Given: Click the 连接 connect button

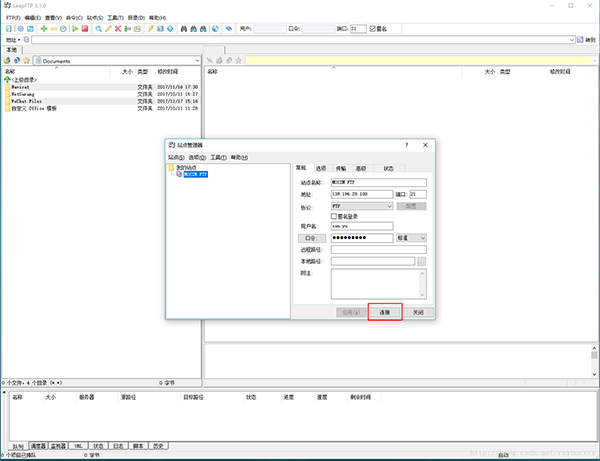Looking at the screenshot, I should point(384,312).
